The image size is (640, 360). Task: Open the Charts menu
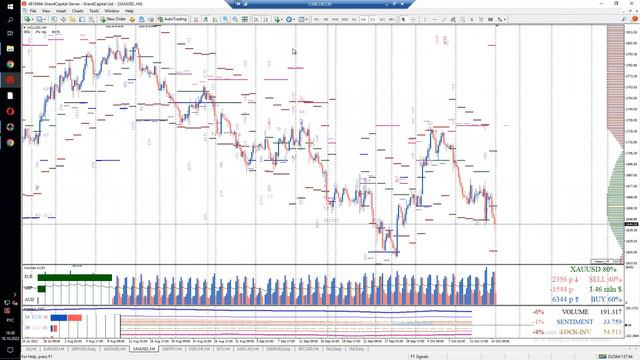[78, 11]
